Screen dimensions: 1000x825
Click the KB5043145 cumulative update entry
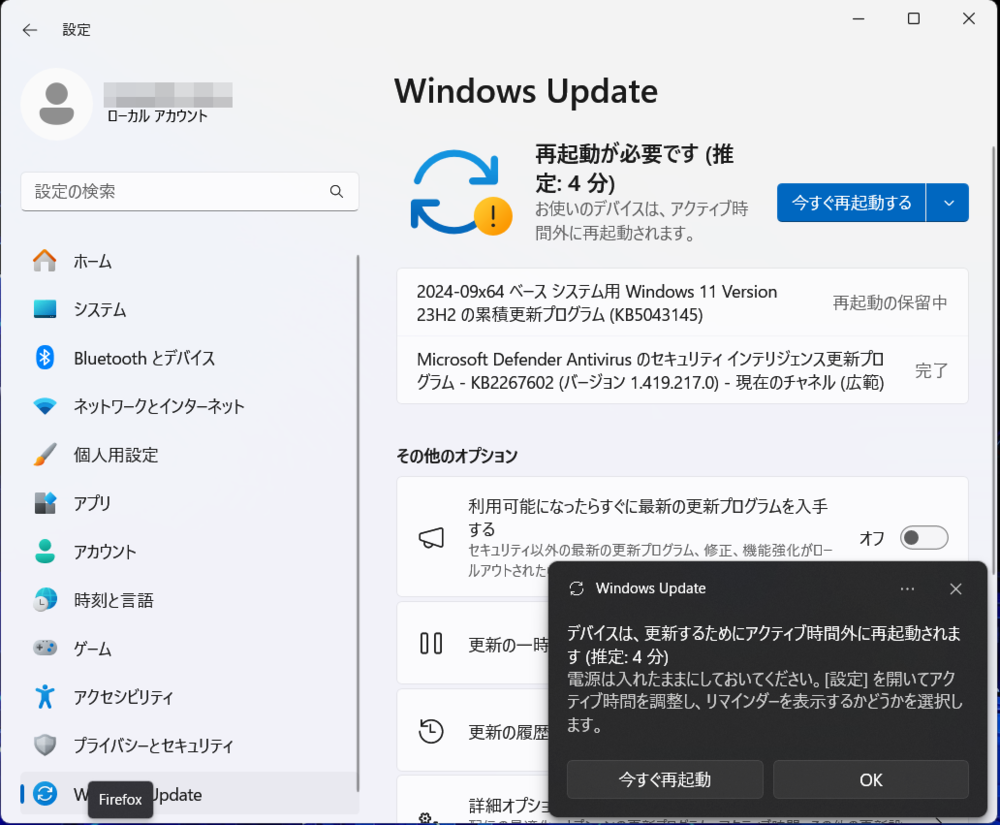pos(682,303)
